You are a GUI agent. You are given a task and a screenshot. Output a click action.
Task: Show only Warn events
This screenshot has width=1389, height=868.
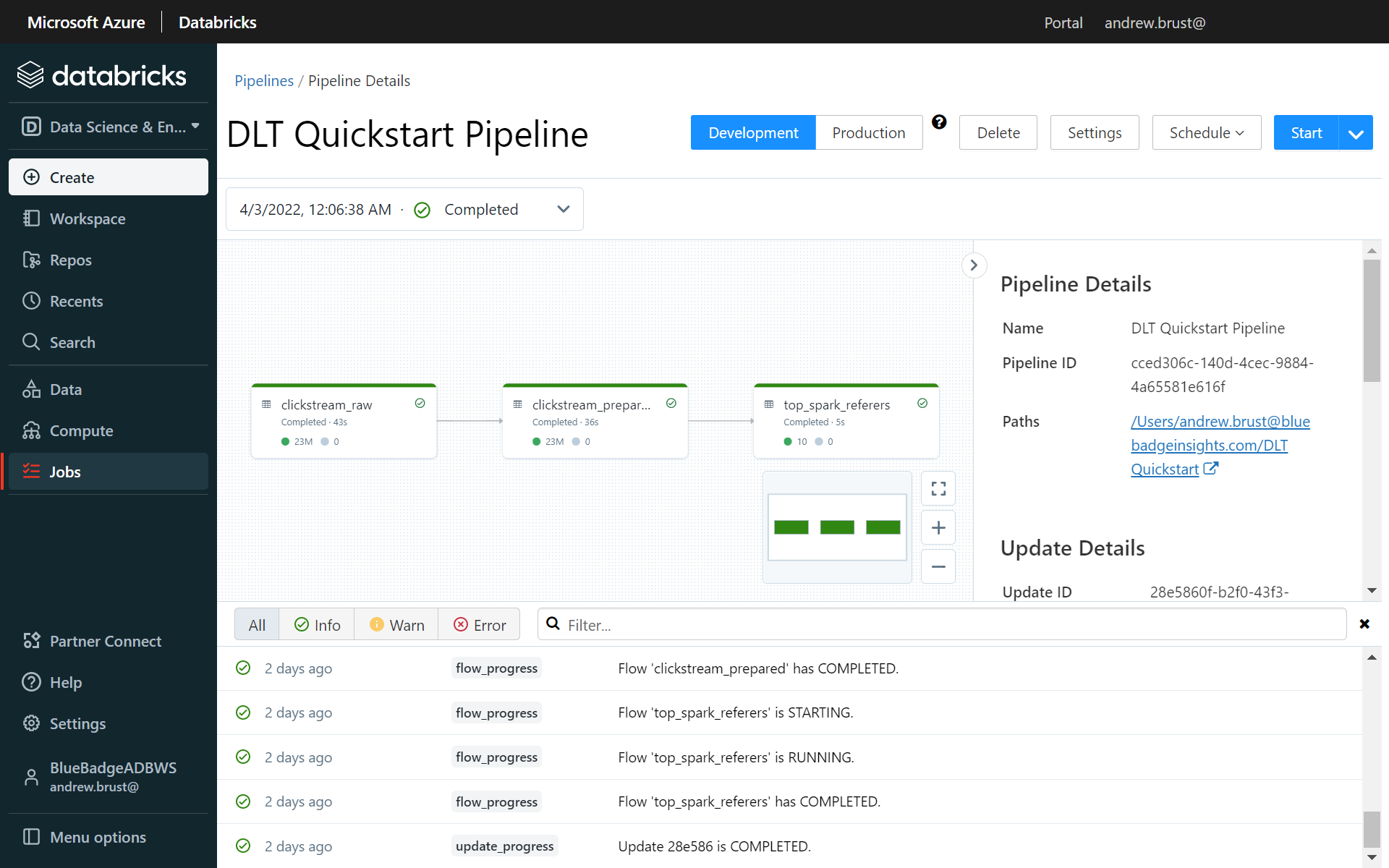coord(396,625)
